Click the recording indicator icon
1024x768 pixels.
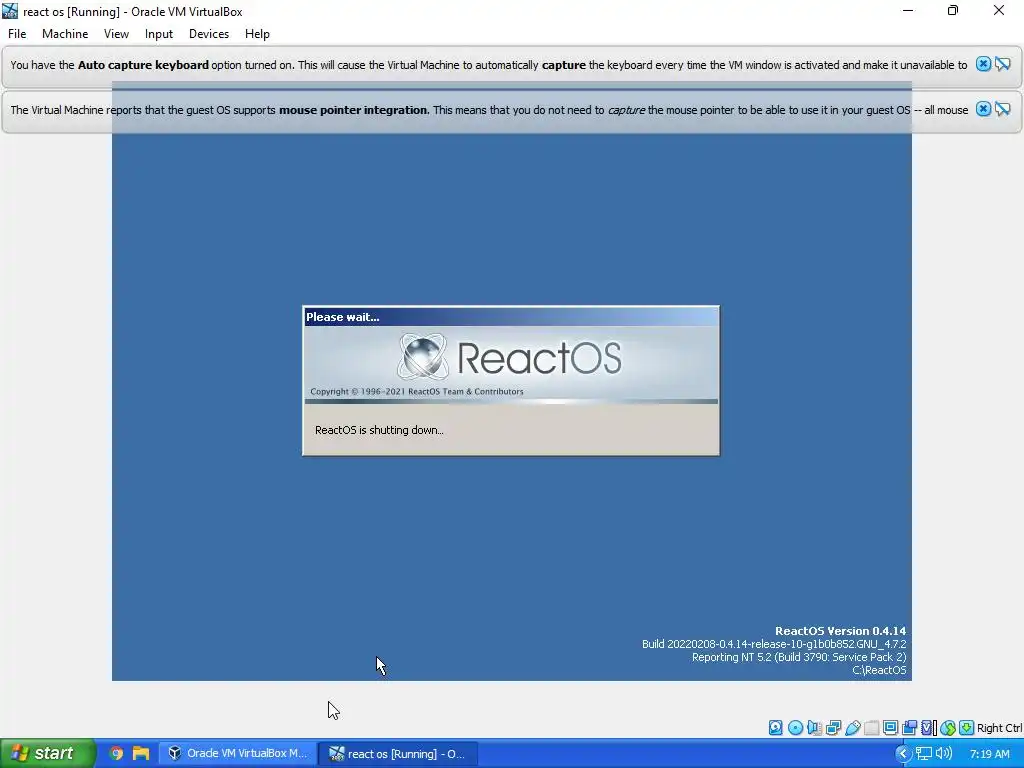point(909,728)
